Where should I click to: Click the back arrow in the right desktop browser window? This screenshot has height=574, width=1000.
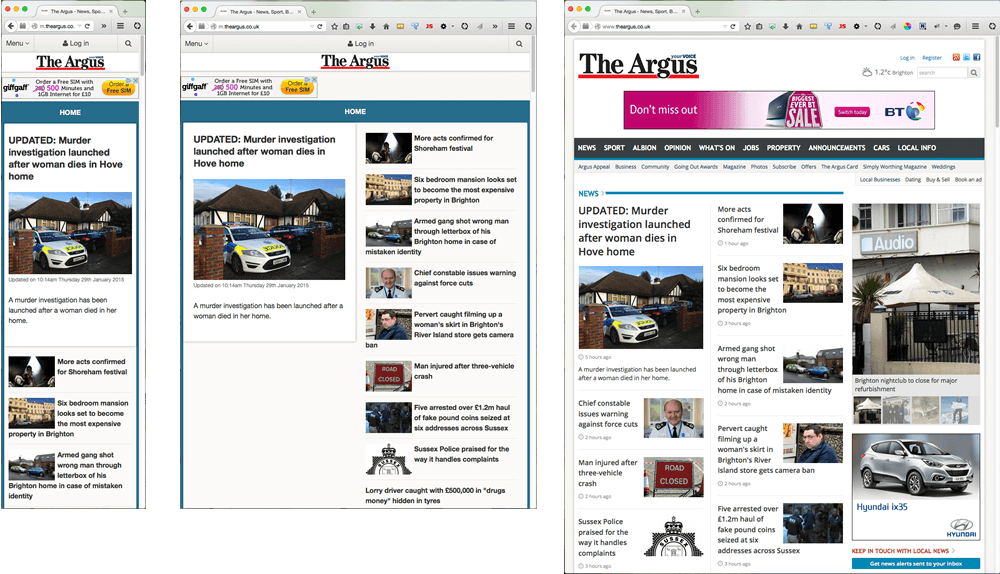tap(573, 26)
